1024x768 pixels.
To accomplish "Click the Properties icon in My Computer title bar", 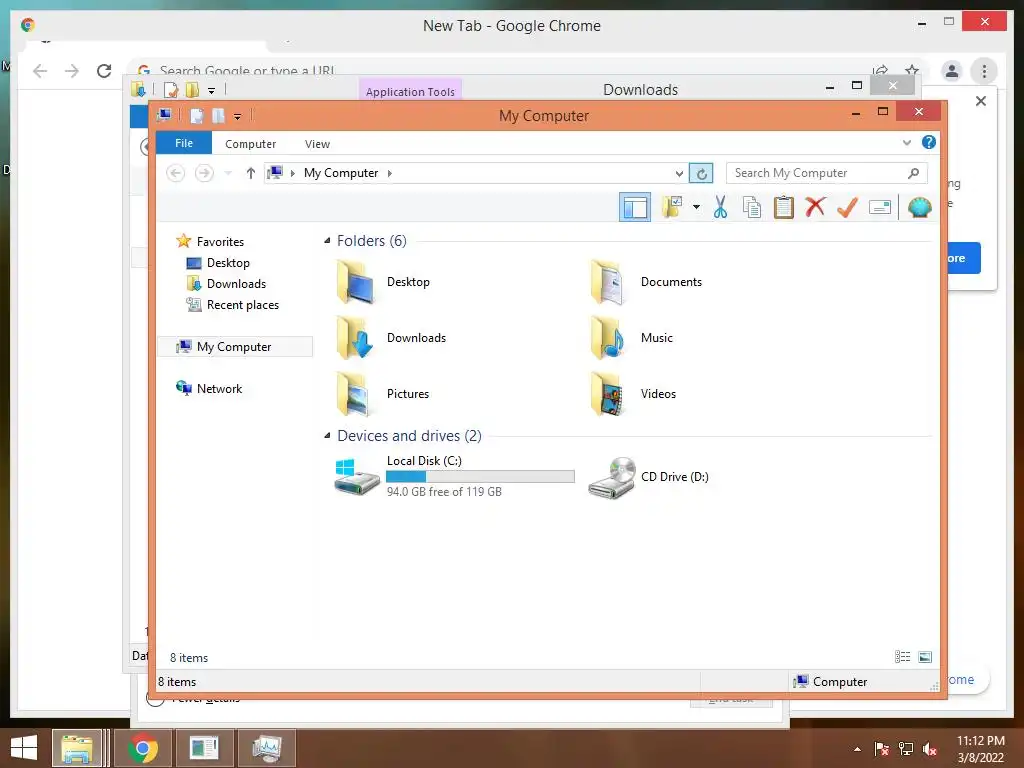I will [x=197, y=116].
